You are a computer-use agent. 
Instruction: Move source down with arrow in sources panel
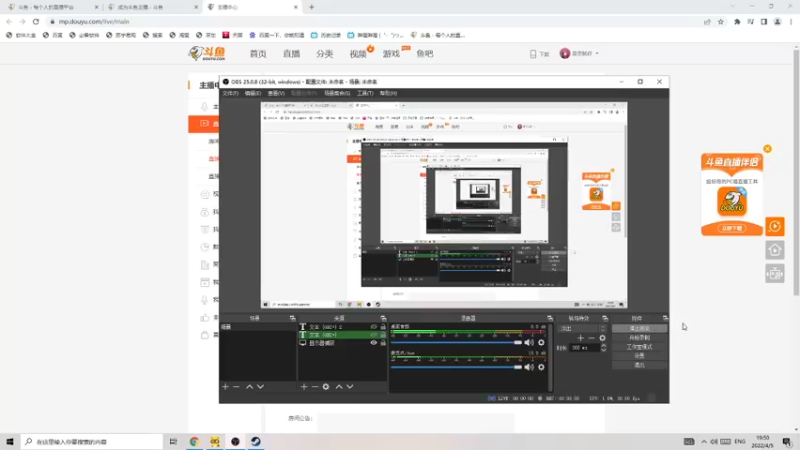[x=350, y=387]
